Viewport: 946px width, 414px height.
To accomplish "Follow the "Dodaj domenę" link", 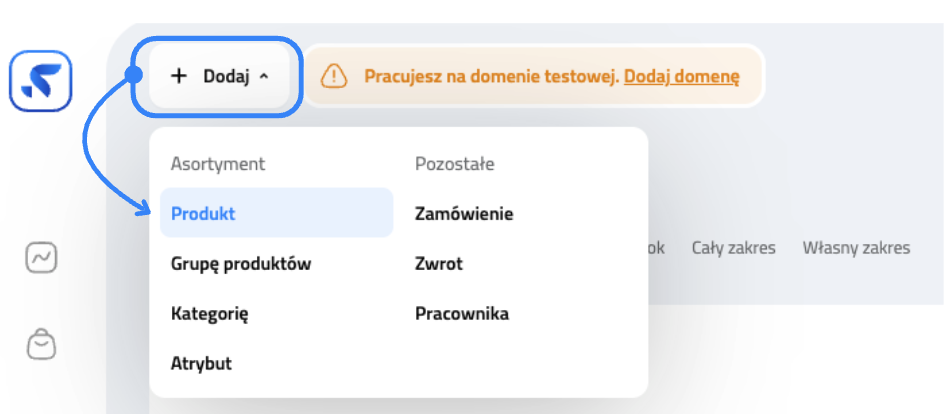I will pos(681,76).
